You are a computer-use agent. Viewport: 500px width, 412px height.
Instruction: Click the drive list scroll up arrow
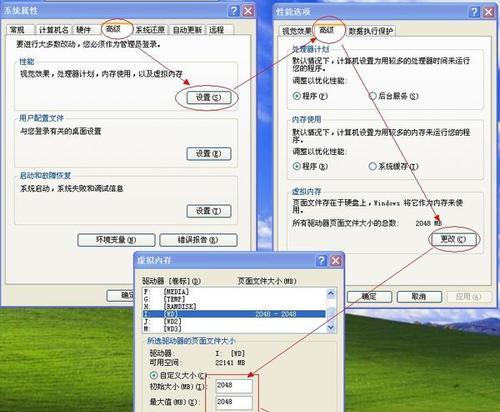[331, 293]
